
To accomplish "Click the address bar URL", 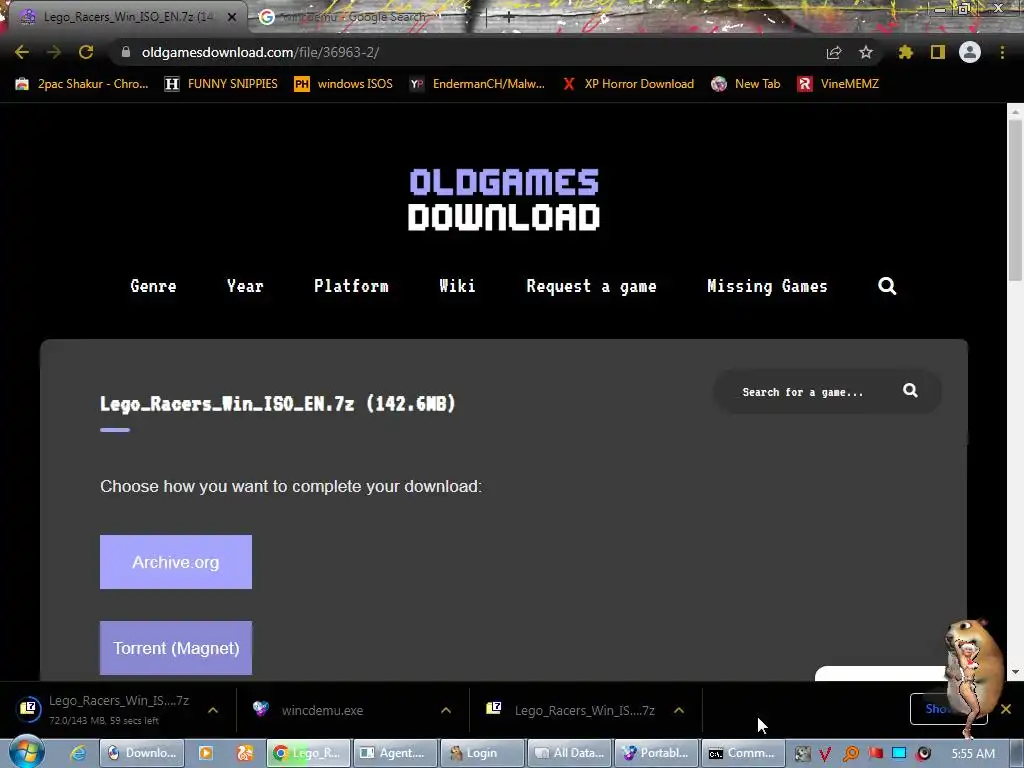I will coord(260,52).
